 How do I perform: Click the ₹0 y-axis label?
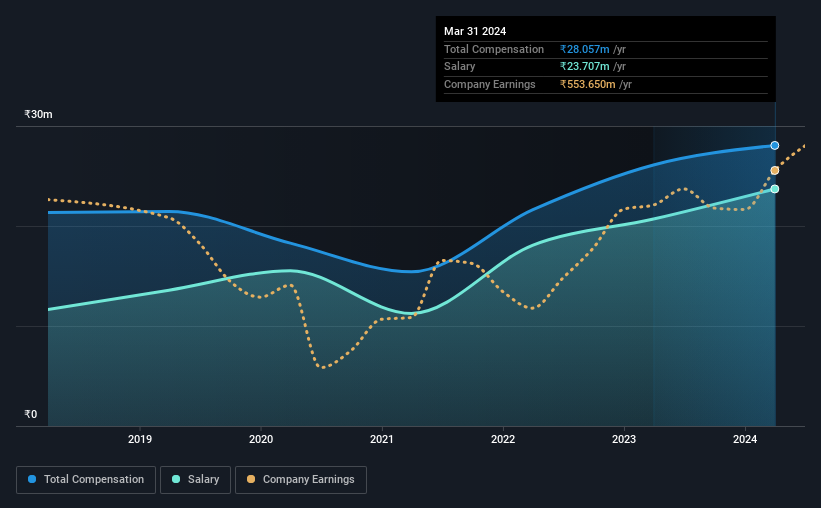click(30, 414)
